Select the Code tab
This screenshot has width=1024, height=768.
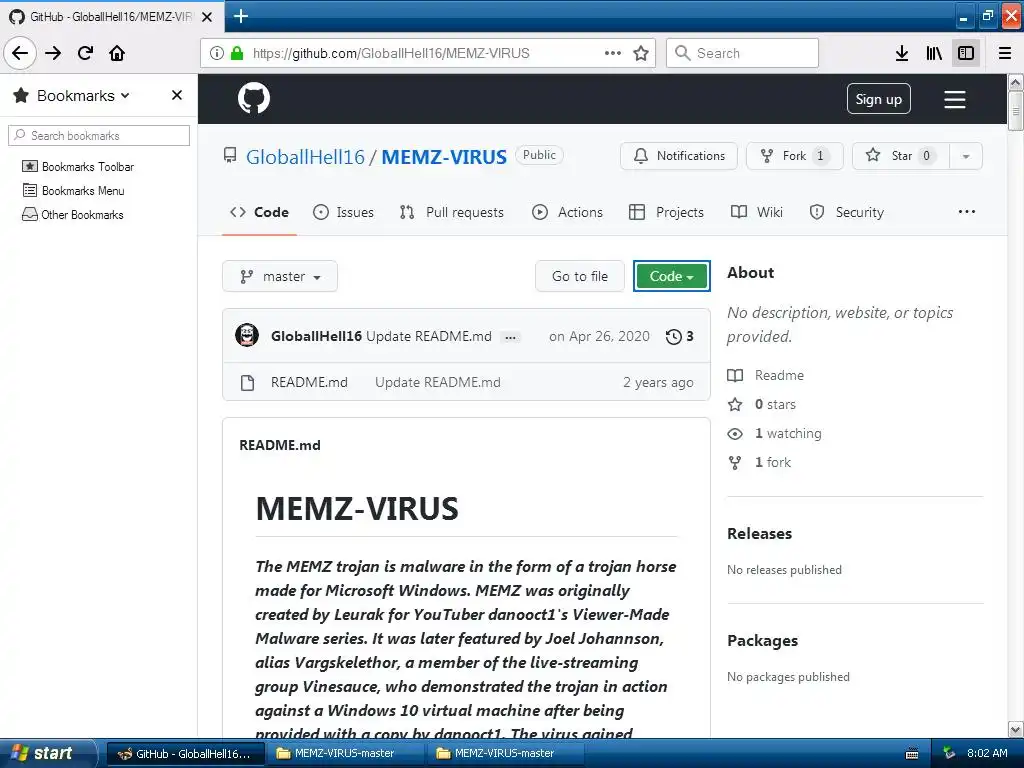click(x=259, y=212)
